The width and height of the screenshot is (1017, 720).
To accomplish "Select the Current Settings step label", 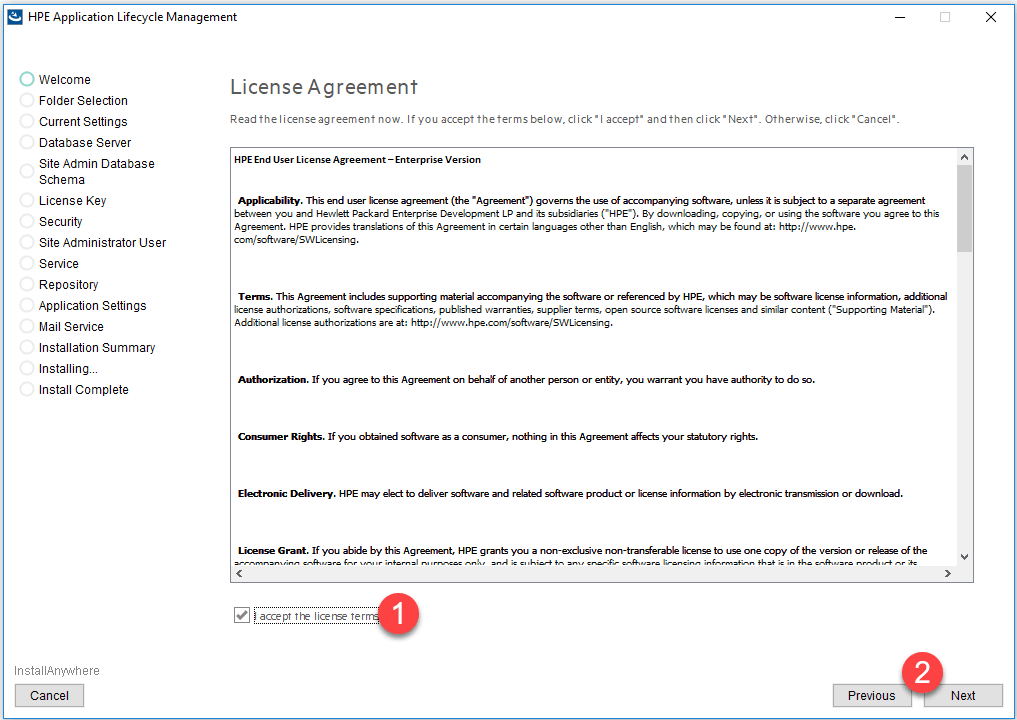I will click(83, 122).
